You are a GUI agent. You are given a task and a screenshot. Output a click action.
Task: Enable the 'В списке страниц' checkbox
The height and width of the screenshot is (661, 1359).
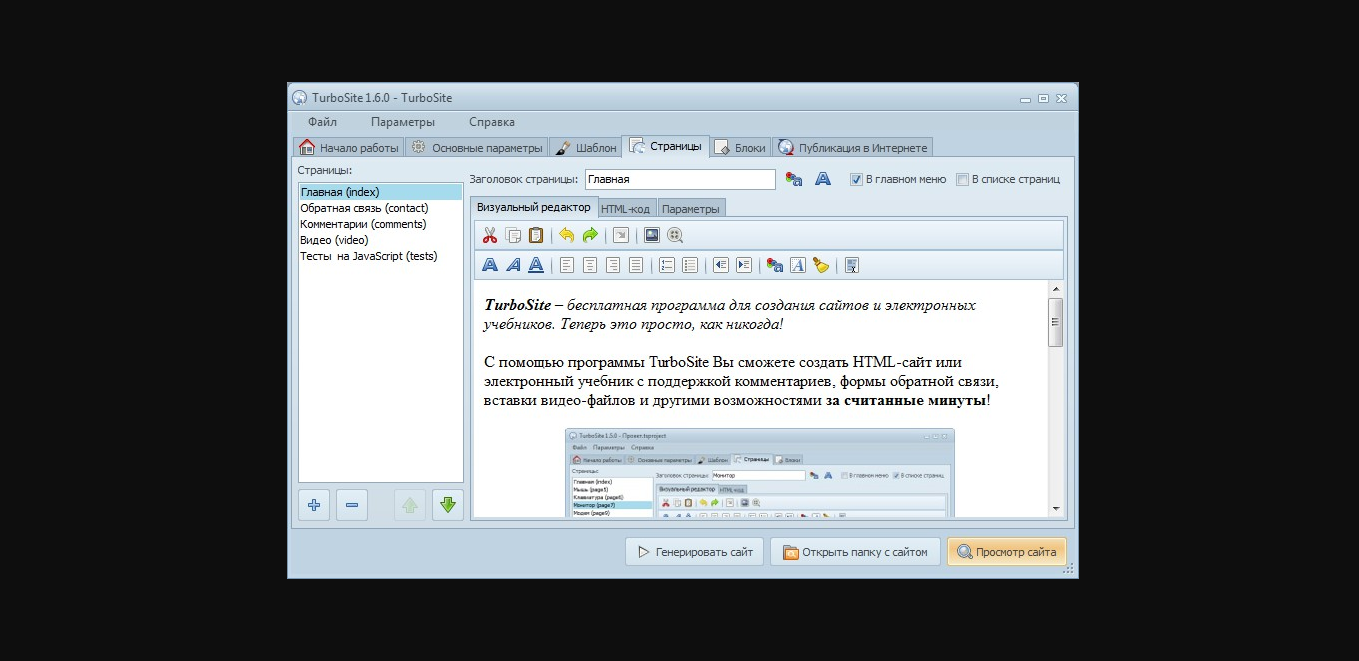(x=962, y=179)
